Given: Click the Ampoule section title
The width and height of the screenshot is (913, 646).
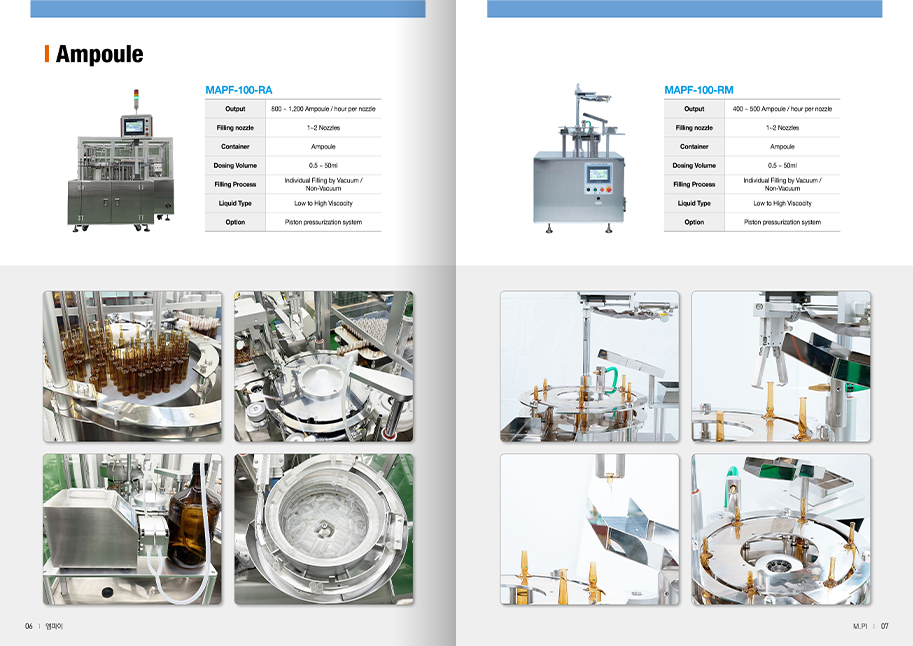Looking at the screenshot, I should coord(99,54).
